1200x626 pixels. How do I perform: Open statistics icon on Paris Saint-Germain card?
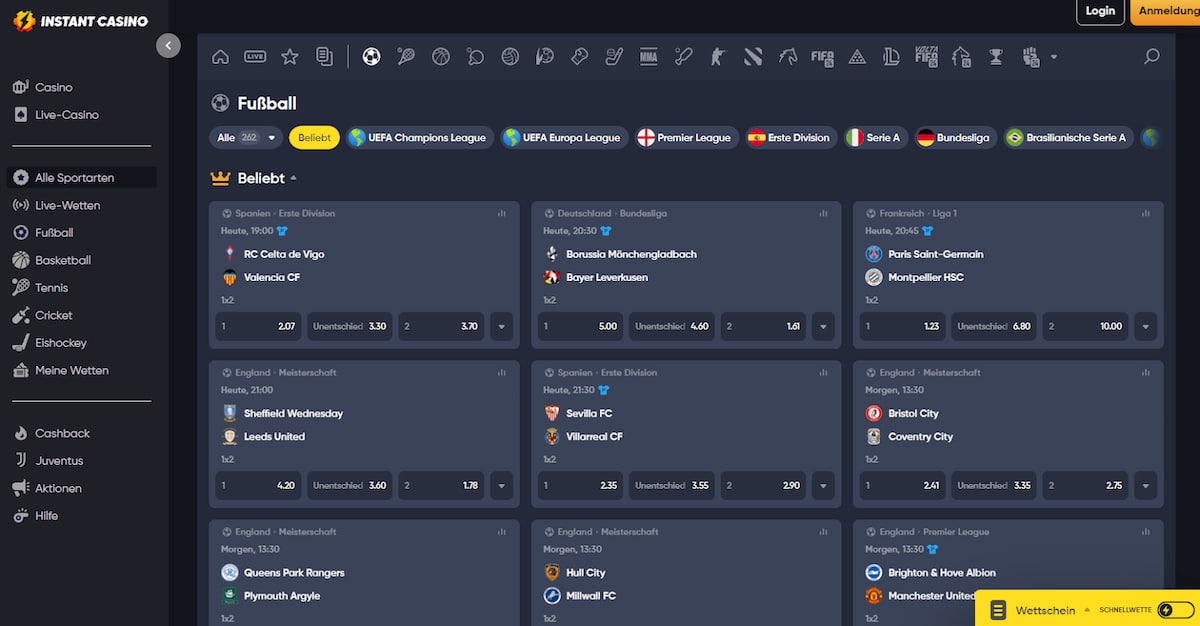pyautogui.click(x=1145, y=213)
